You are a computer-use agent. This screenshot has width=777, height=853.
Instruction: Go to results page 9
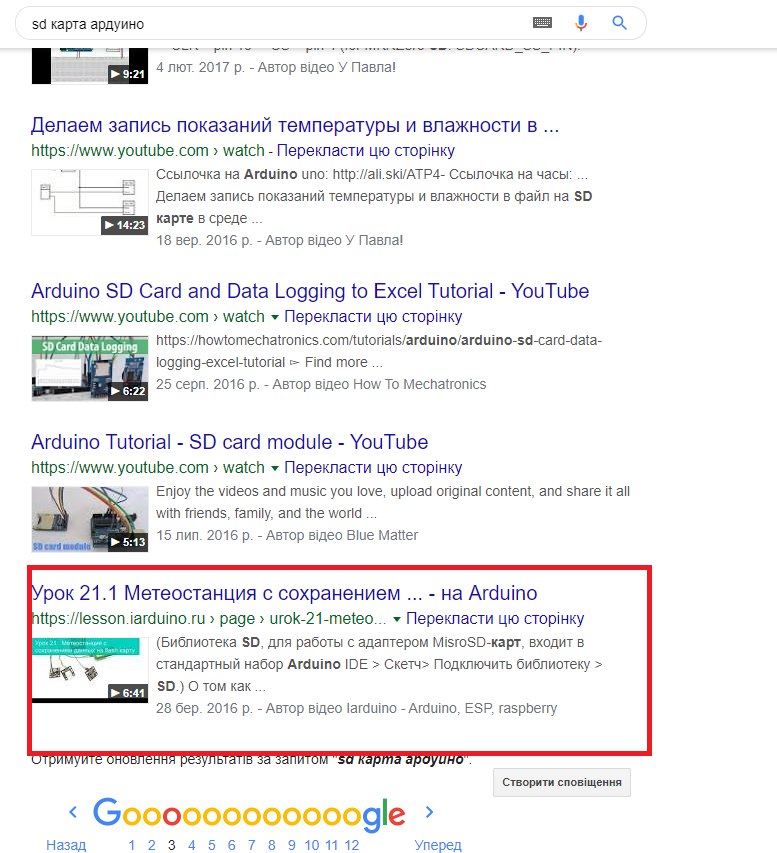pos(292,845)
